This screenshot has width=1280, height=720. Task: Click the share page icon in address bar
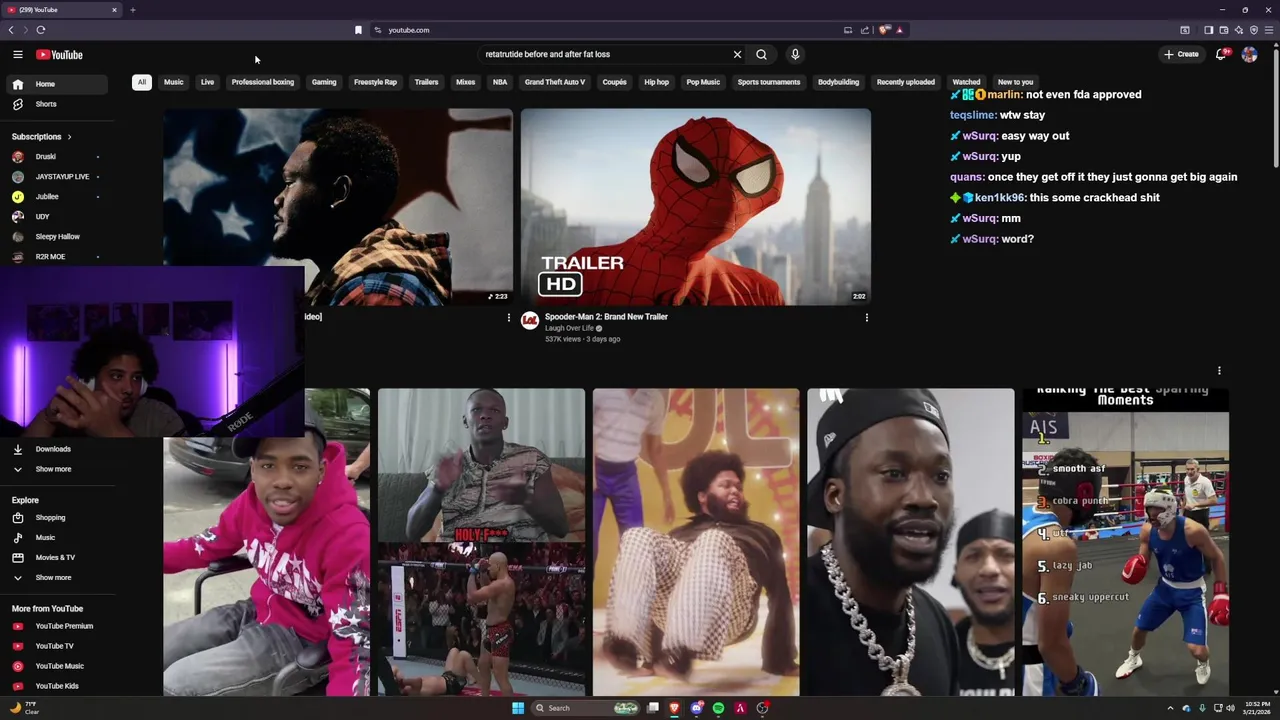tap(865, 30)
